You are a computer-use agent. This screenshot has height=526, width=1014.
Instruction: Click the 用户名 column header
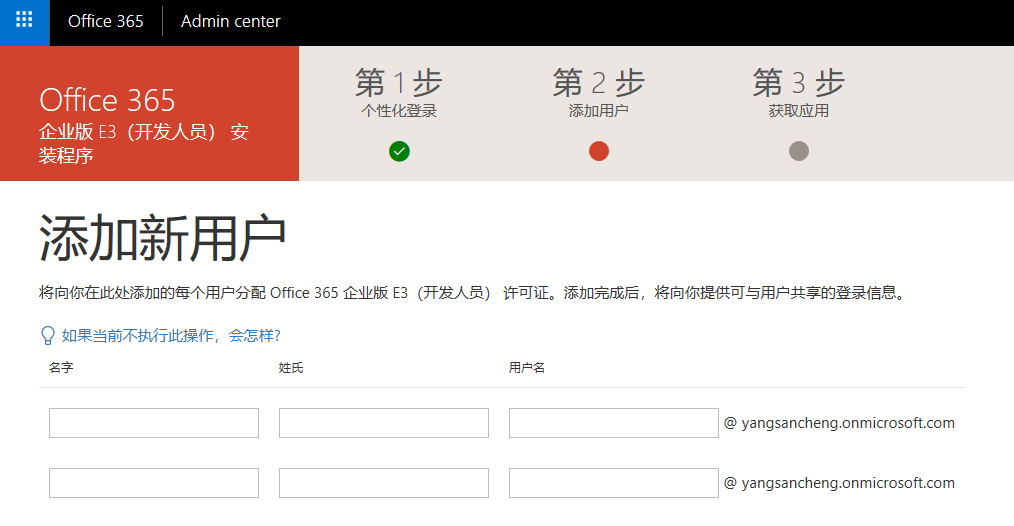[526, 367]
